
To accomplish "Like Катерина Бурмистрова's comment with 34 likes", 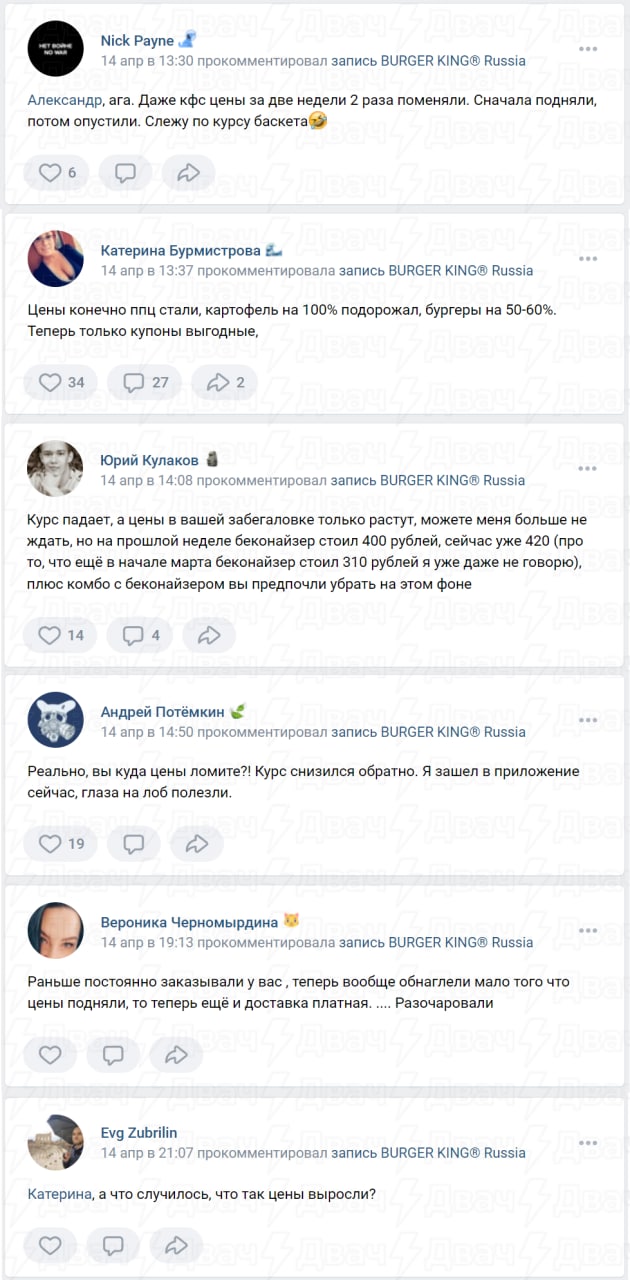I will coord(62,382).
